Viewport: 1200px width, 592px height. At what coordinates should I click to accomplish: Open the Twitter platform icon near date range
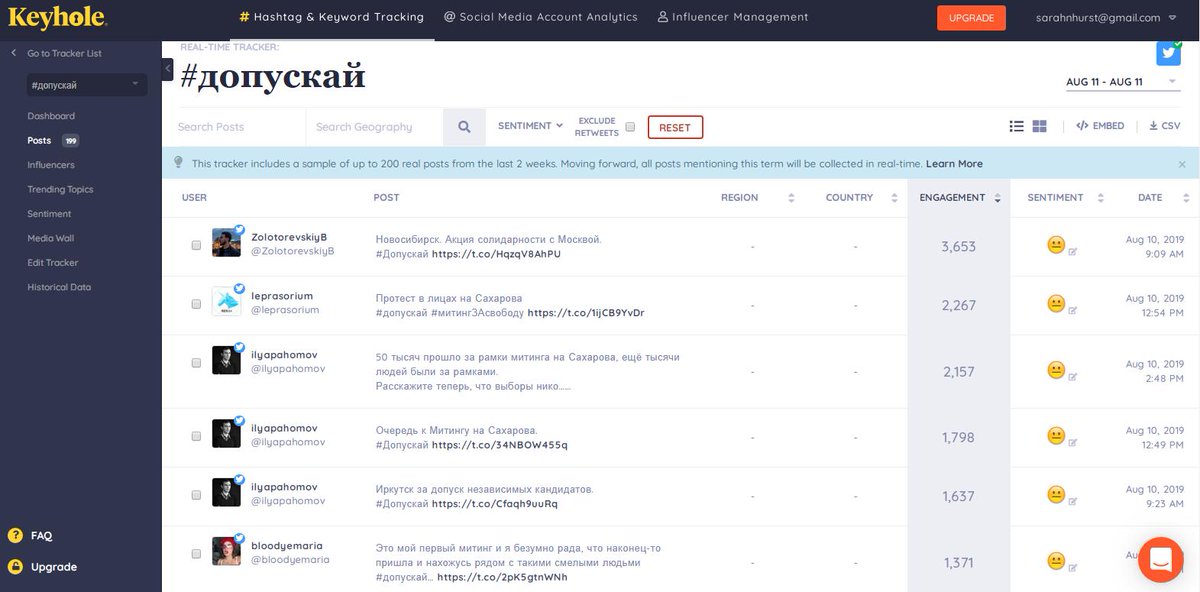pyautogui.click(x=1168, y=53)
